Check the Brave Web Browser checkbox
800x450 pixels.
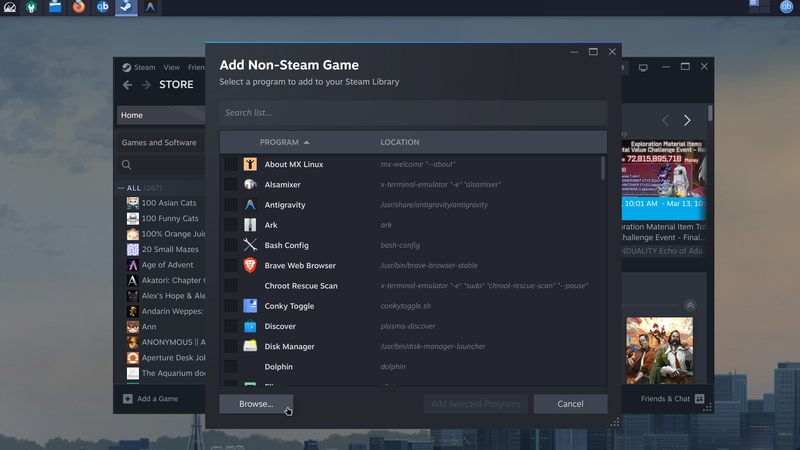click(231, 265)
